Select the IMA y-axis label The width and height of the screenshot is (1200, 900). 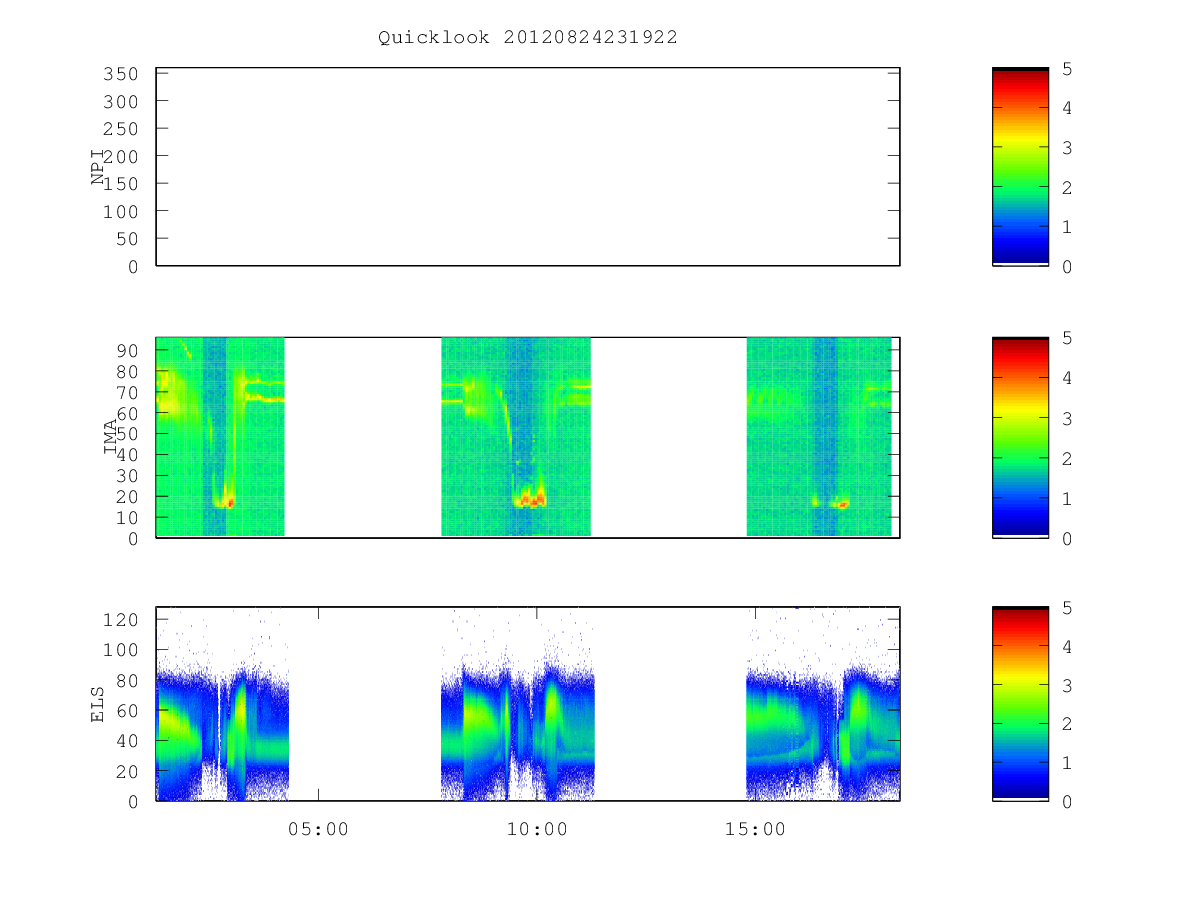[112, 437]
